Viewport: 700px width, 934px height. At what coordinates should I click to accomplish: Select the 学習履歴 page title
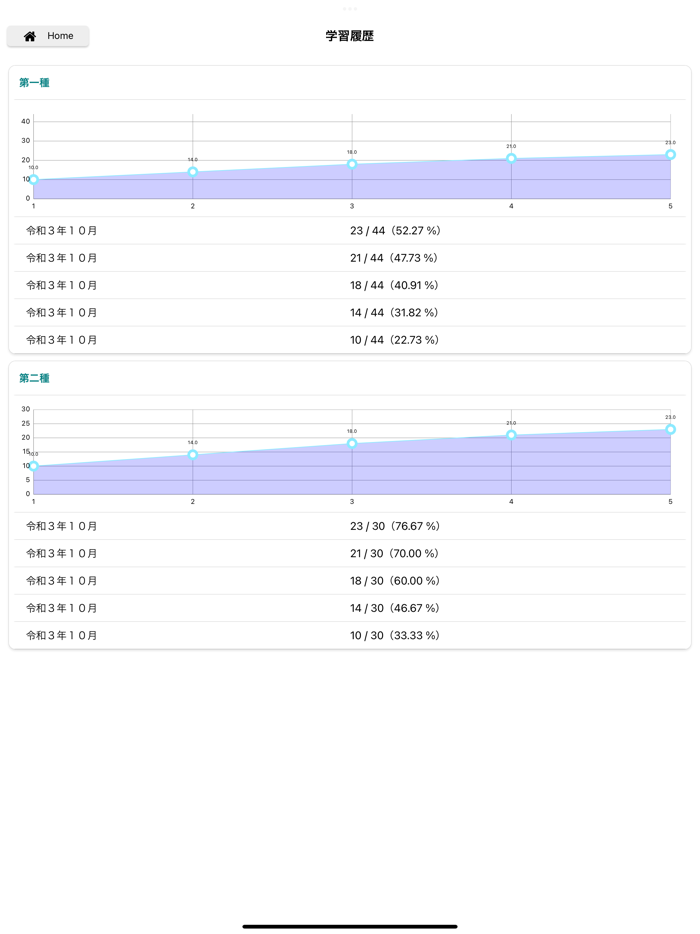click(x=350, y=36)
